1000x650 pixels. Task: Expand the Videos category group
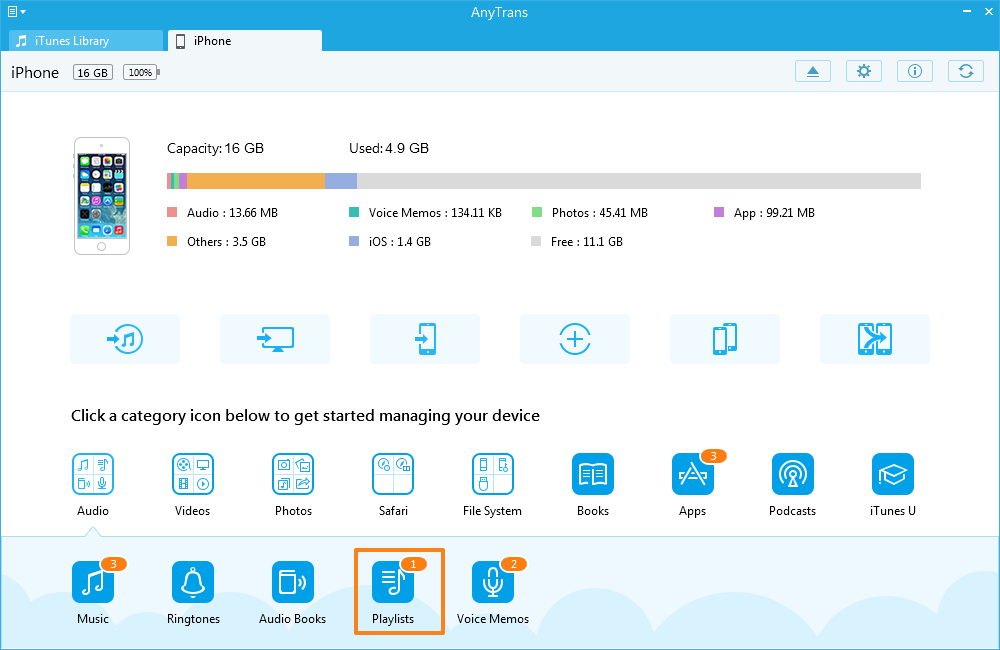(x=193, y=474)
